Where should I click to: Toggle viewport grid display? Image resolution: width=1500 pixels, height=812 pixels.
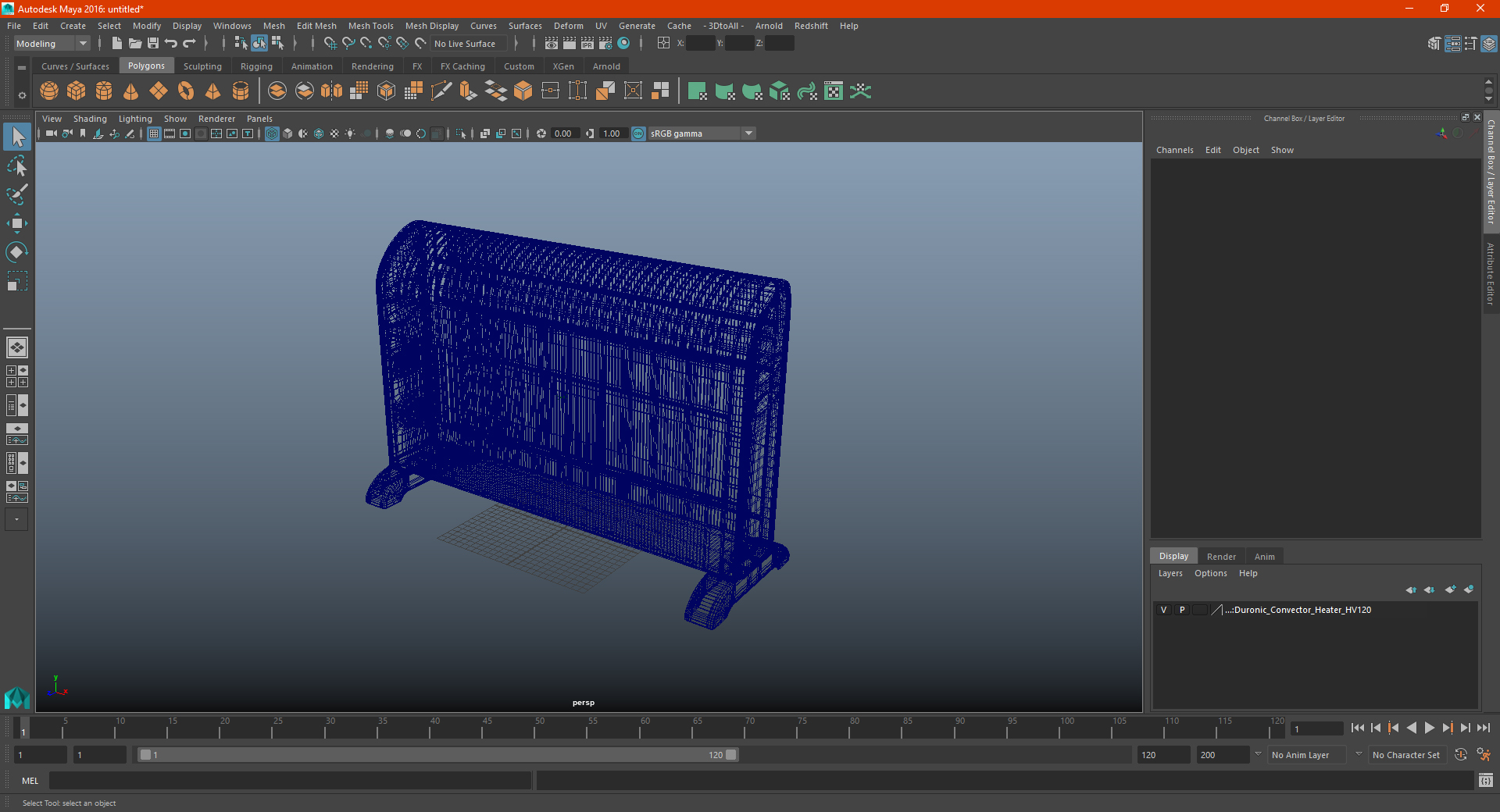(x=154, y=134)
